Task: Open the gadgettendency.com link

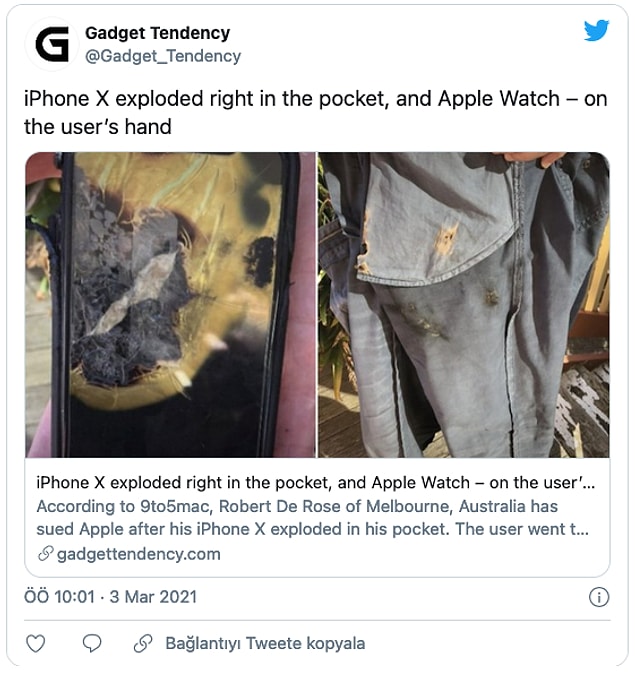Action: click(x=139, y=554)
